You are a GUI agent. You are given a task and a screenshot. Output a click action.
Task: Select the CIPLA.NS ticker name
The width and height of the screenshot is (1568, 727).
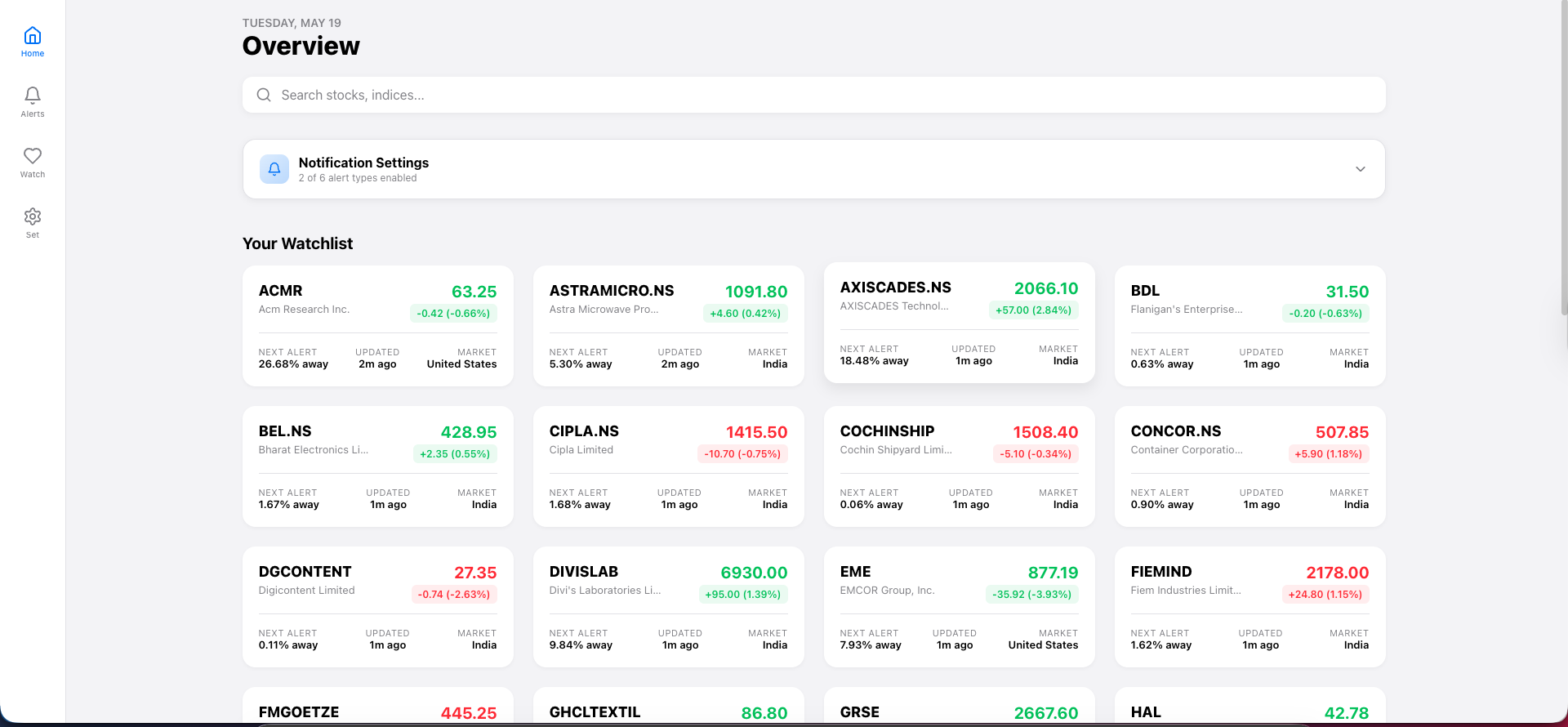584,431
